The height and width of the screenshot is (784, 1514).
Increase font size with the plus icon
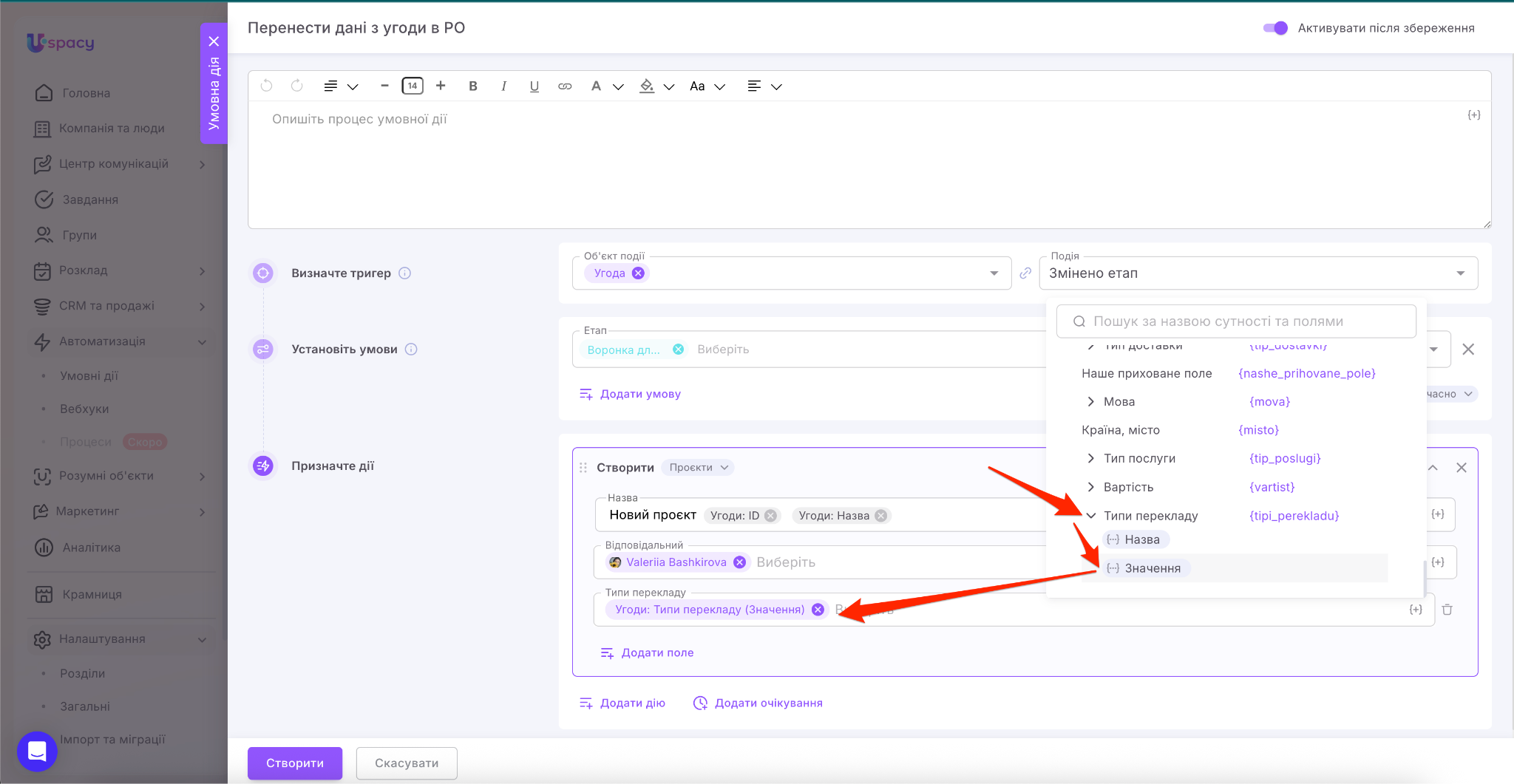pyautogui.click(x=441, y=86)
